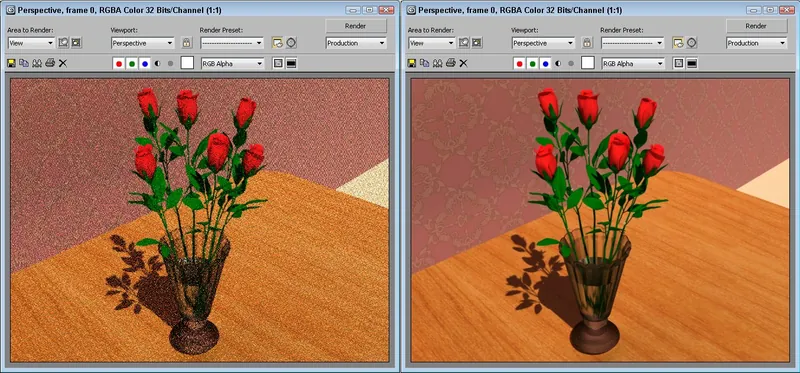800x373 pixels.
Task: Enable monochrome display in right render window
Action: click(571, 63)
